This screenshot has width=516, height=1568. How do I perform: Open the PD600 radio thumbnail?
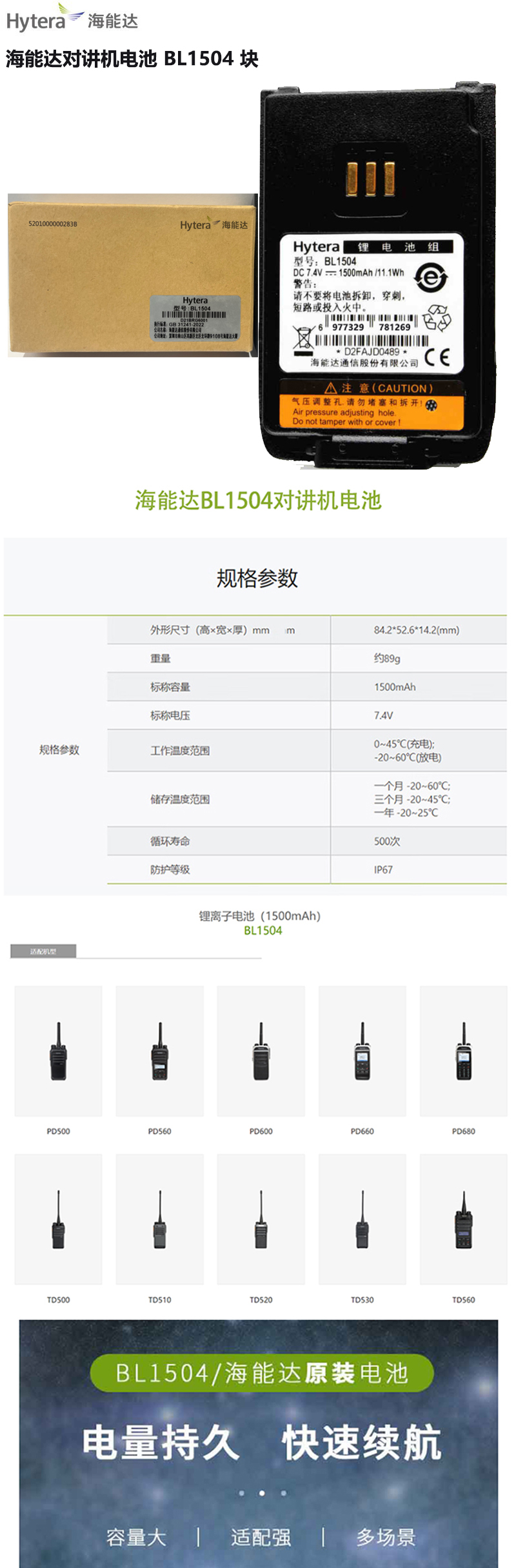click(261, 1051)
